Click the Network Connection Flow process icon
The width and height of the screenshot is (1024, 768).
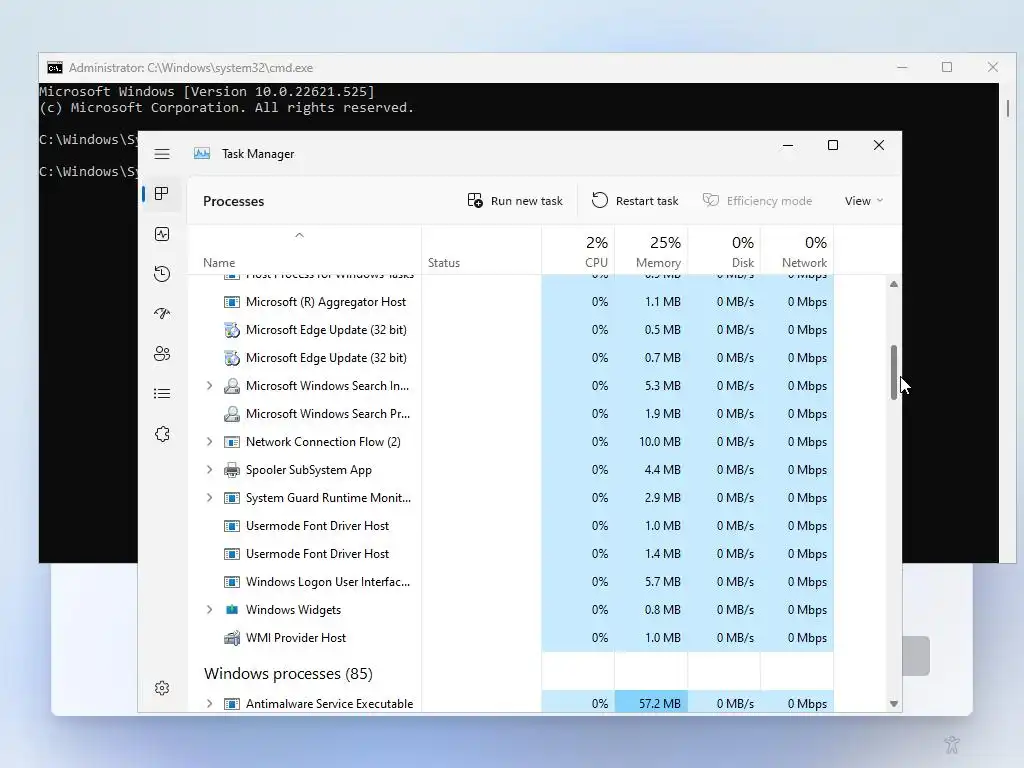232,441
